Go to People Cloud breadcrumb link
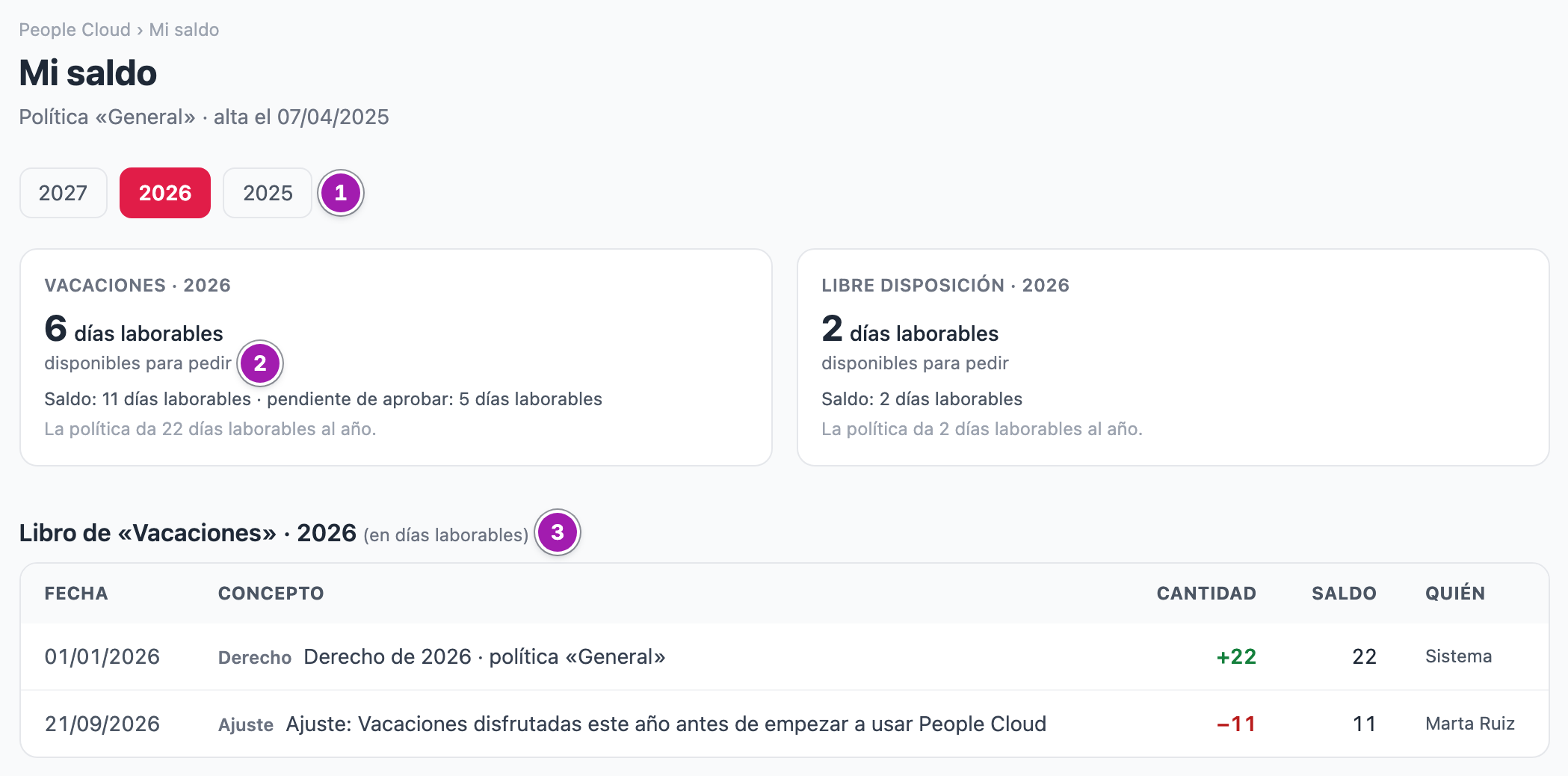 tap(75, 30)
